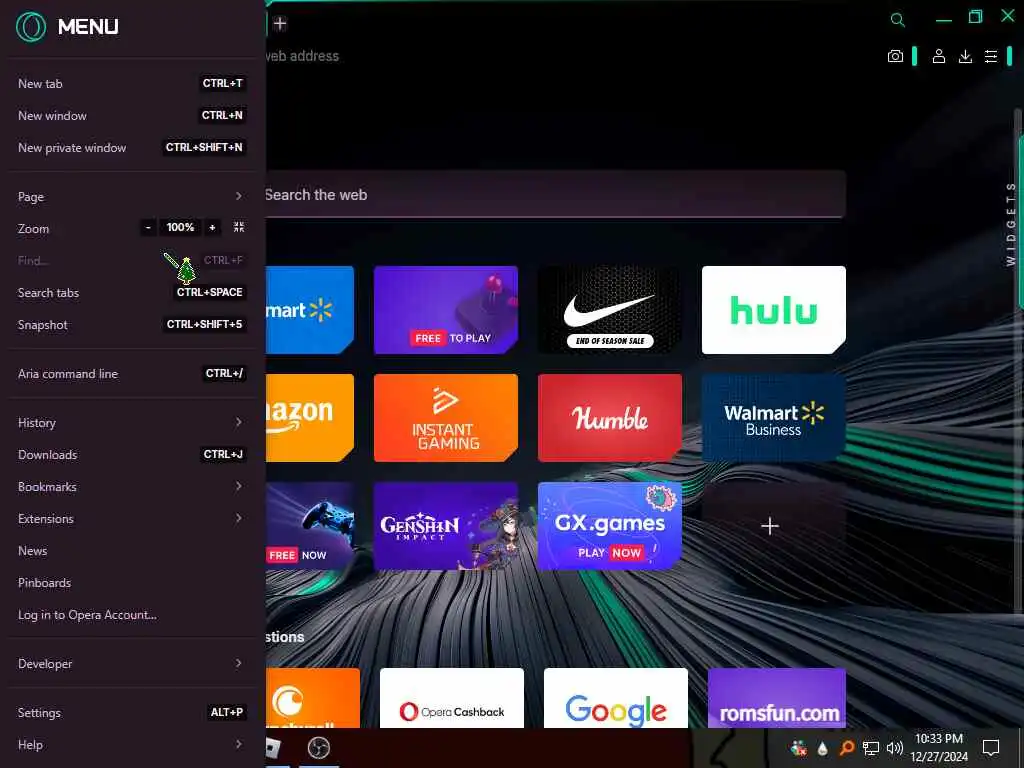
Task: Open the romsfun.com suggestion tile
Action: (776, 697)
